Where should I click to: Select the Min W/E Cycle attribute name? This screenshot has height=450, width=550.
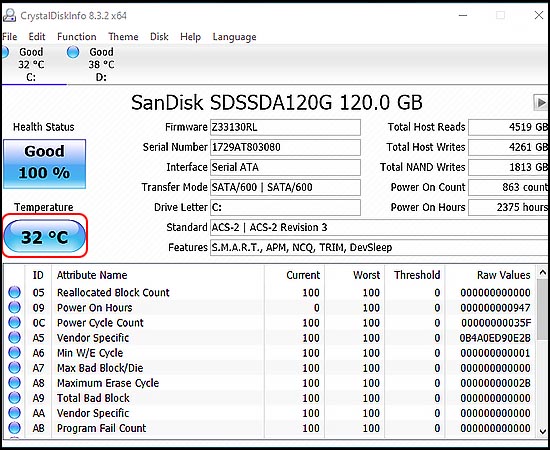[90, 353]
